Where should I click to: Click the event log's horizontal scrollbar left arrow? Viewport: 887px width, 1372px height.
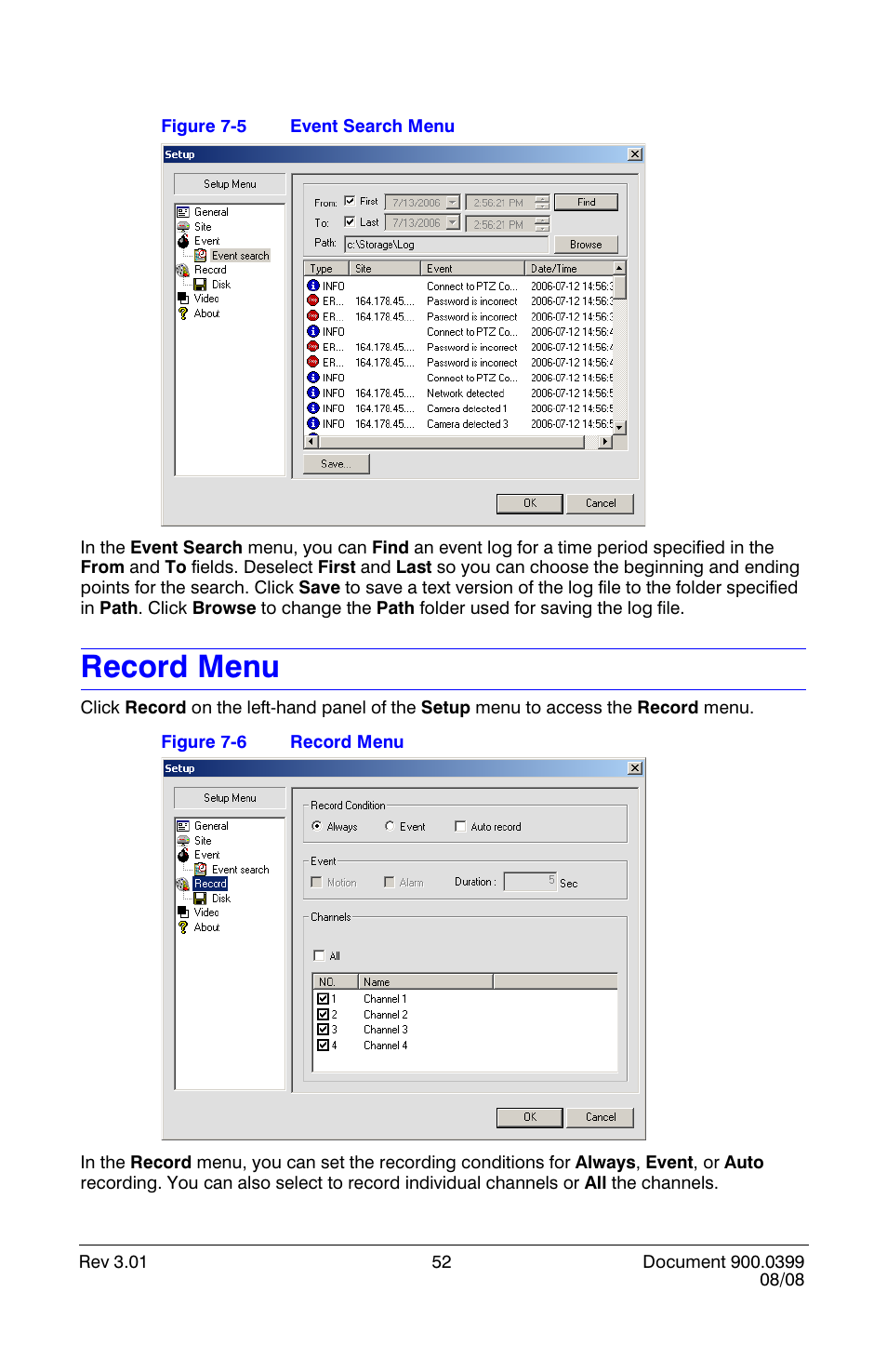pyautogui.click(x=312, y=442)
